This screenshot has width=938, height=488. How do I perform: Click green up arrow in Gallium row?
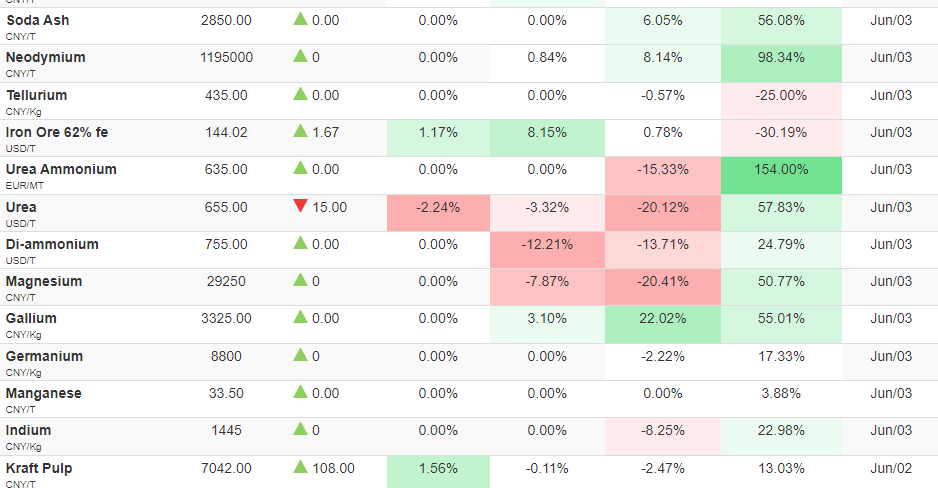(300, 317)
